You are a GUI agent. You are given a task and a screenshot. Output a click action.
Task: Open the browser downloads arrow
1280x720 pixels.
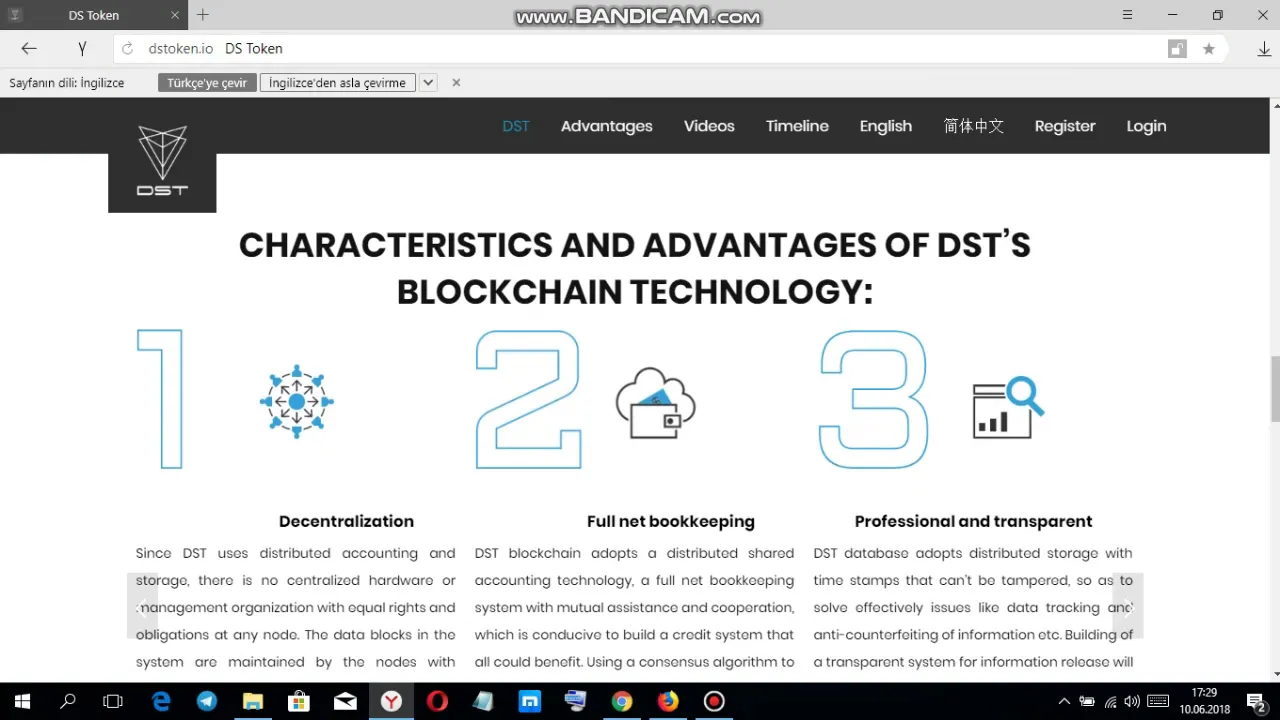tap(1264, 49)
